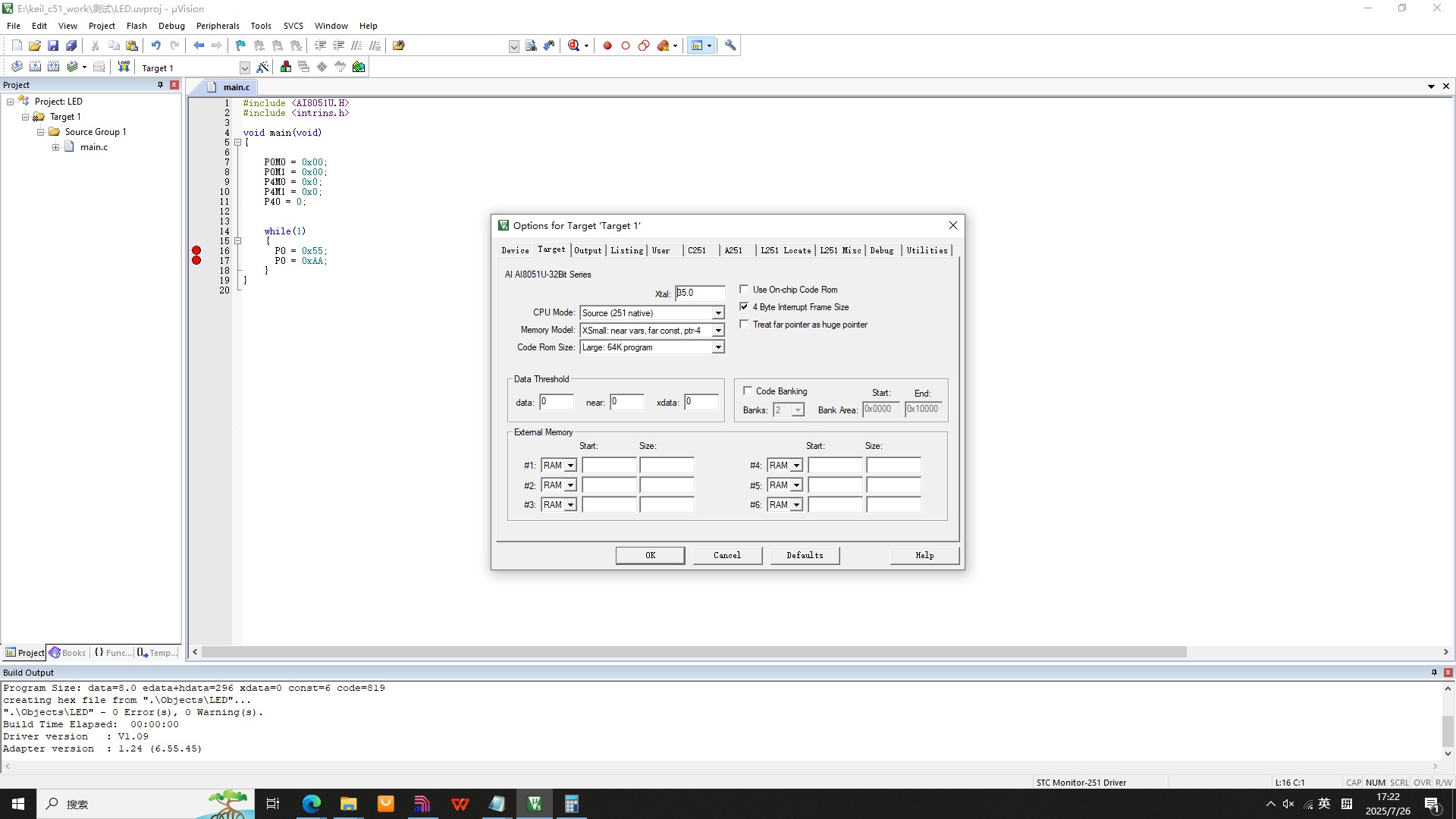Toggle auto-hide pin of Build Output panel
Image resolution: width=1456 pixels, height=819 pixels.
tap(1433, 673)
